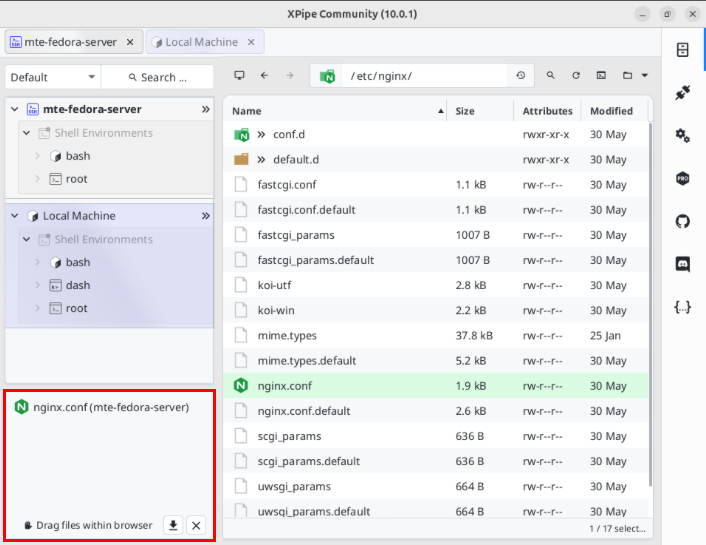Click the connection Search field
The image size is (706, 545).
[158, 77]
